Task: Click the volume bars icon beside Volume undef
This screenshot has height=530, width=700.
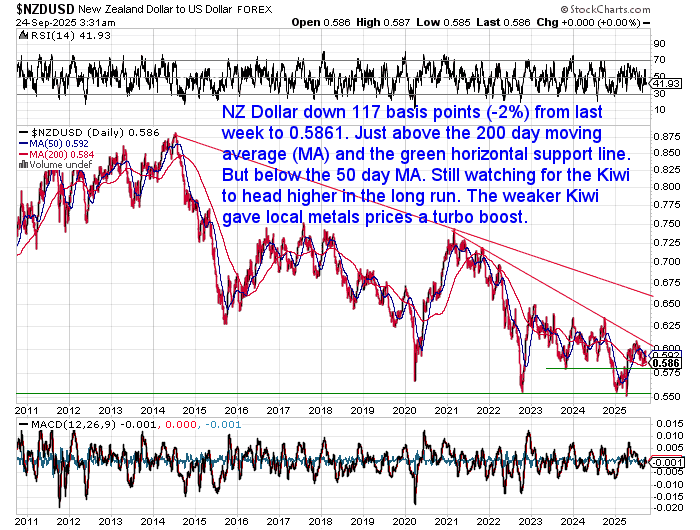Action: (x=23, y=165)
